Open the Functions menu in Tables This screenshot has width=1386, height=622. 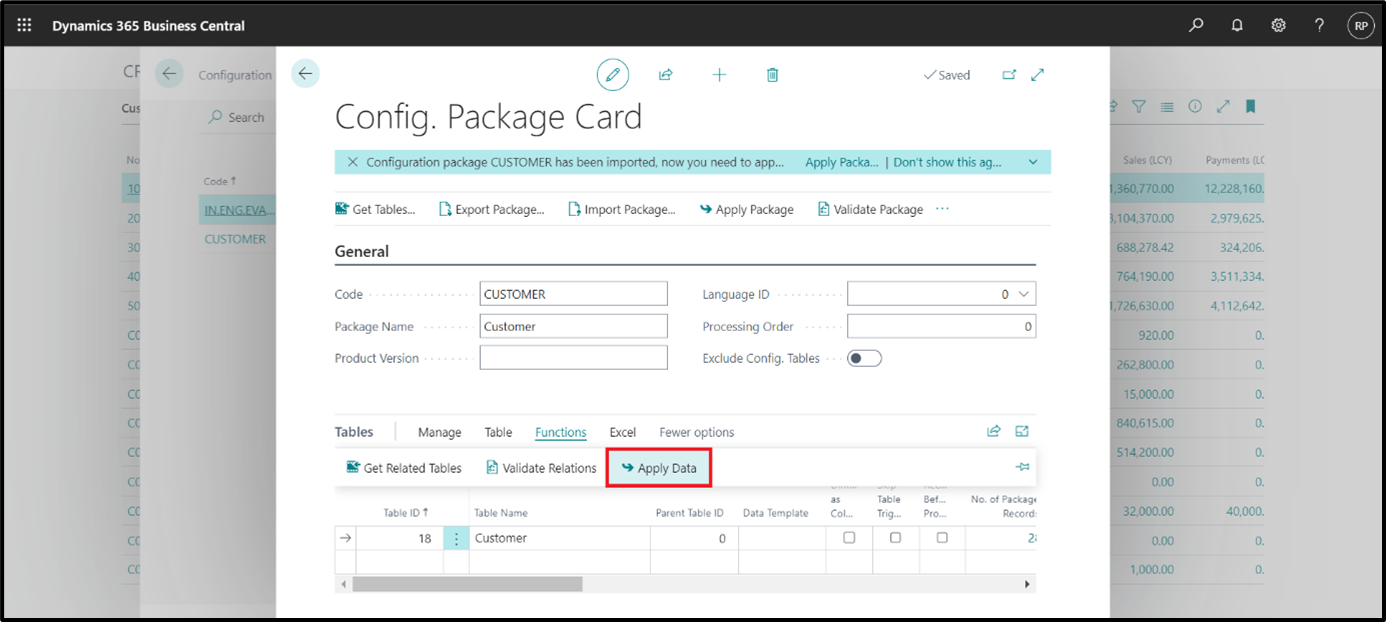point(560,432)
